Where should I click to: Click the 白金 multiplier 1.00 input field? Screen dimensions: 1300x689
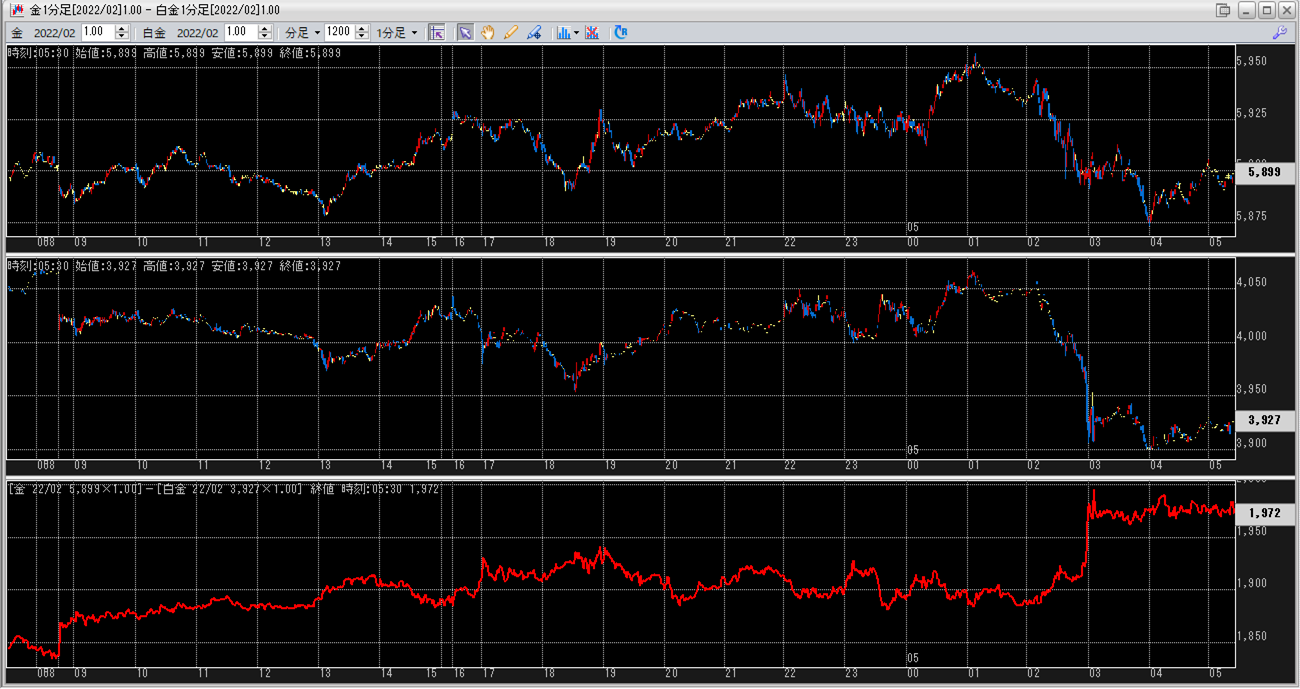point(241,32)
